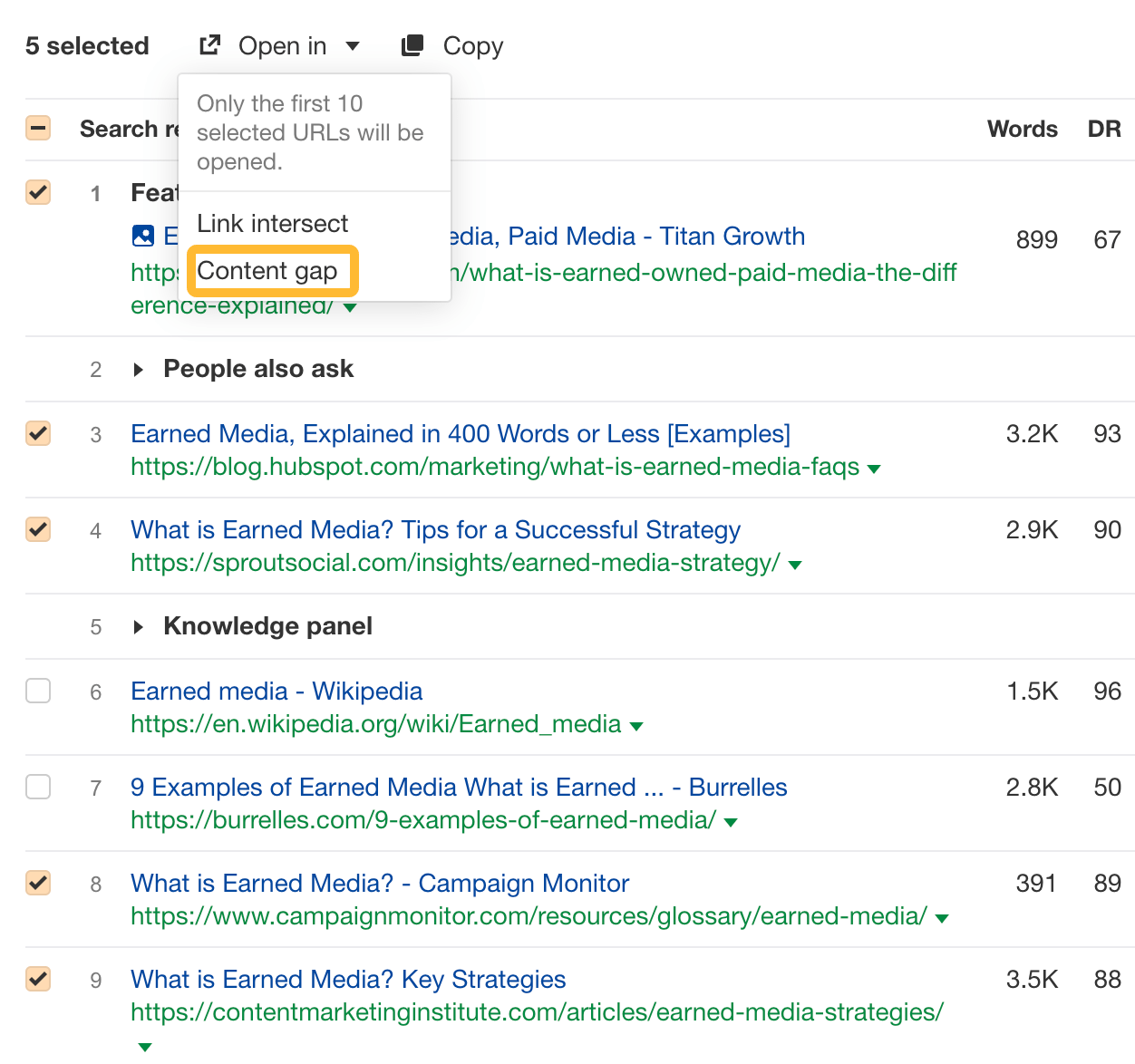Open the URL dropdown for the HubSpot result
Viewport: 1135px width, 1064px height.
pos(874,469)
